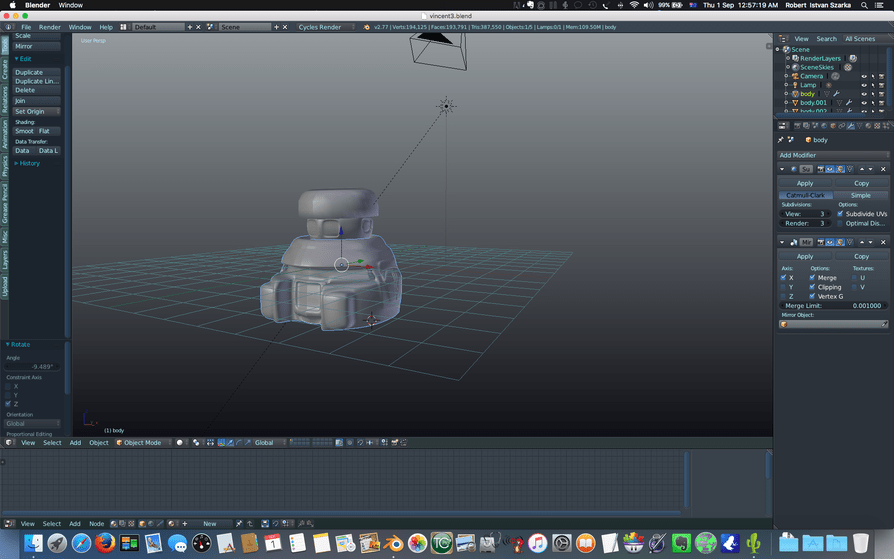
Task: Click the Firefox icon in the dock
Action: (x=105, y=543)
